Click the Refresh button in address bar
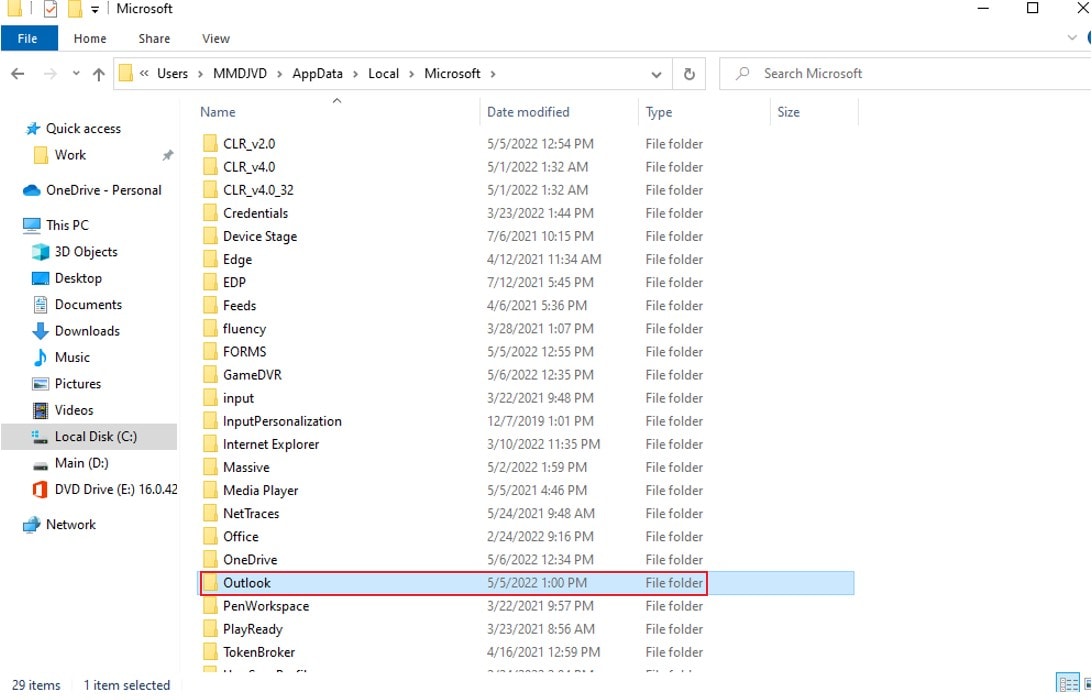Viewport: 1092px width, 700px height. tap(689, 74)
